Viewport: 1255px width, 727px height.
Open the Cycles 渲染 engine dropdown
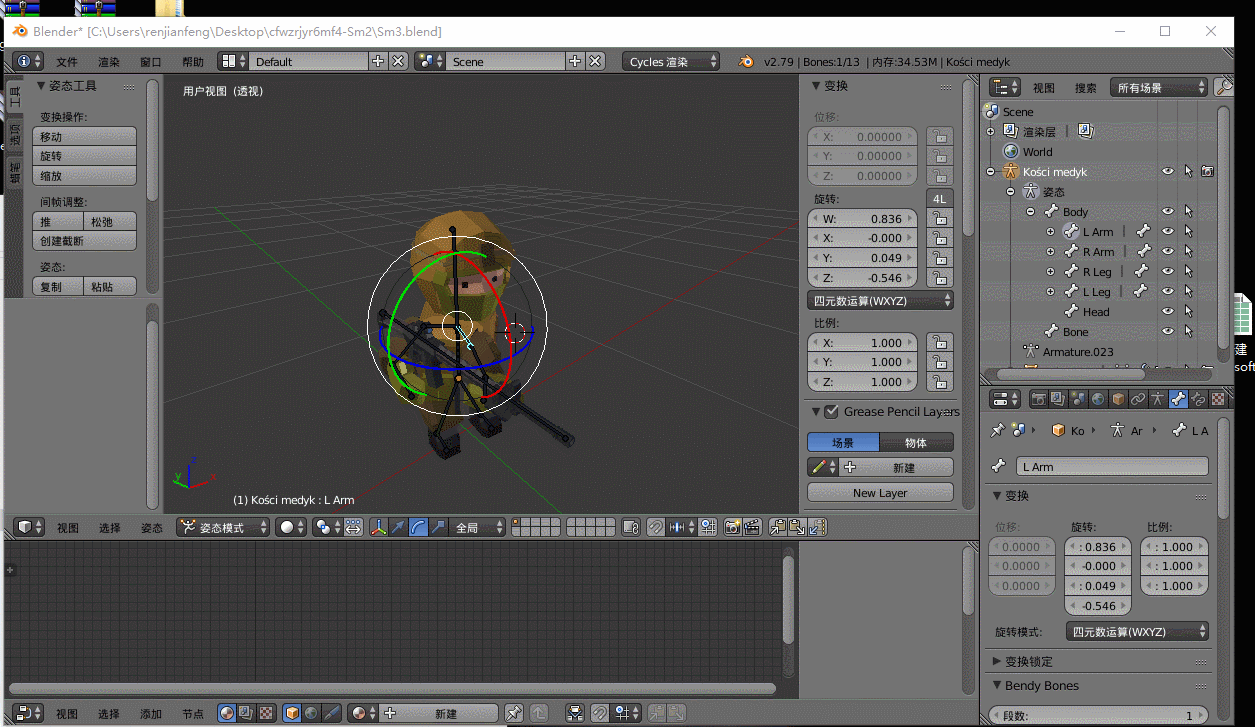pyautogui.click(x=670, y=62)
